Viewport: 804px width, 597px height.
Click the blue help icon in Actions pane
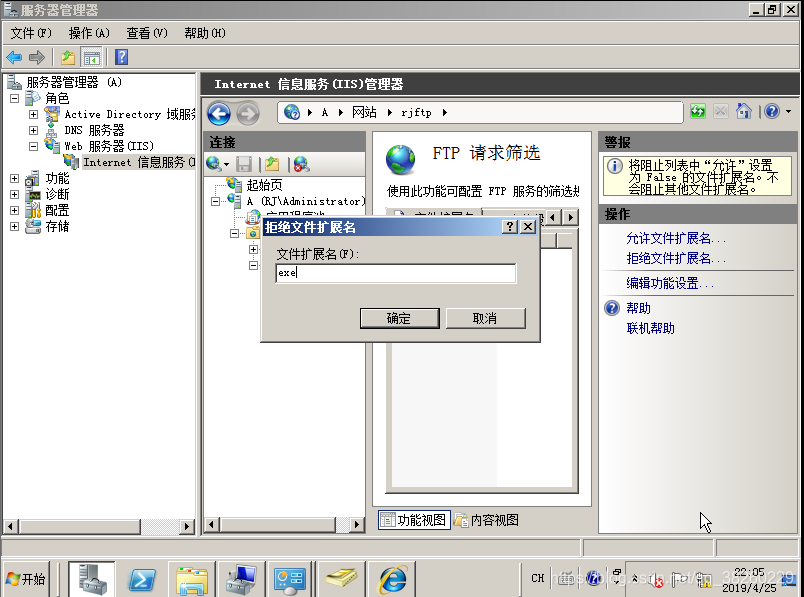[x=612, y=308]
